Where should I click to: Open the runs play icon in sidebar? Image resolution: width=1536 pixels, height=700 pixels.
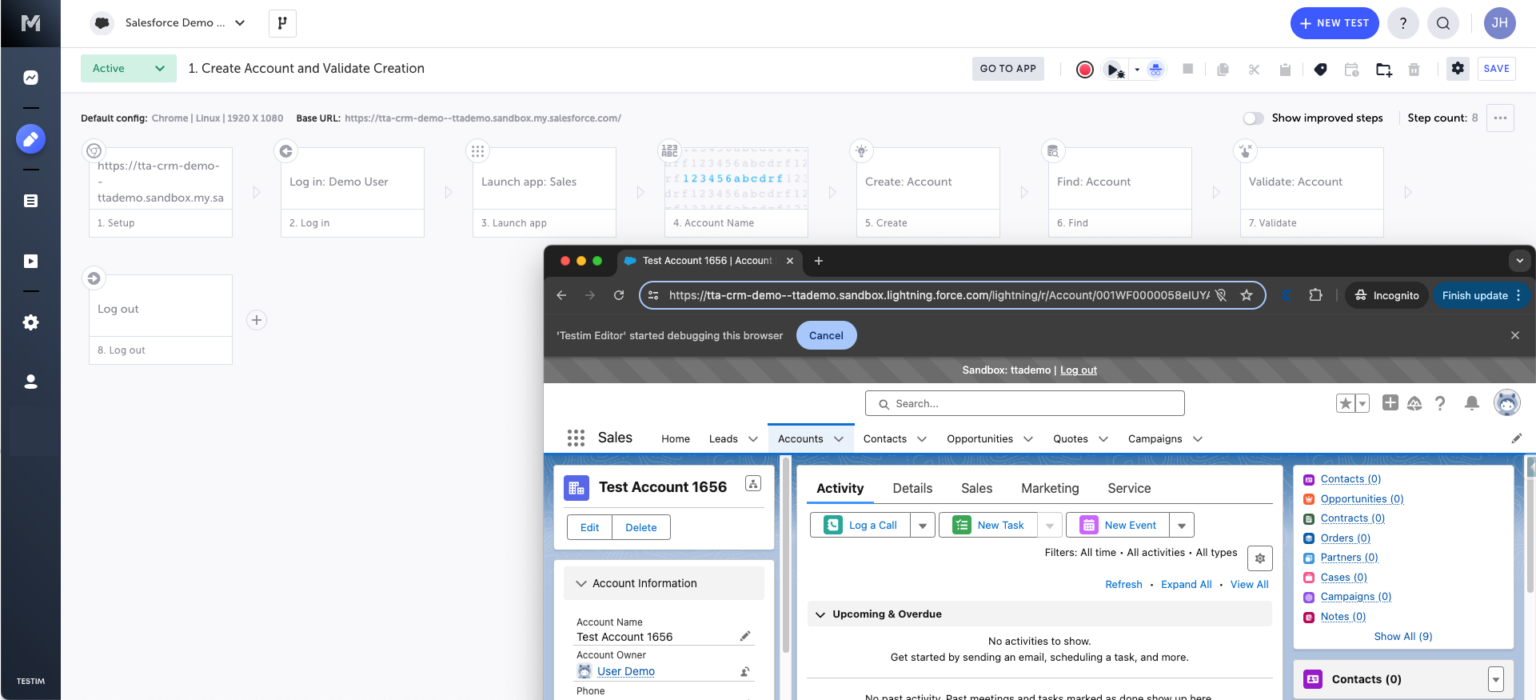pyautogui.click(x=30, y=261)
